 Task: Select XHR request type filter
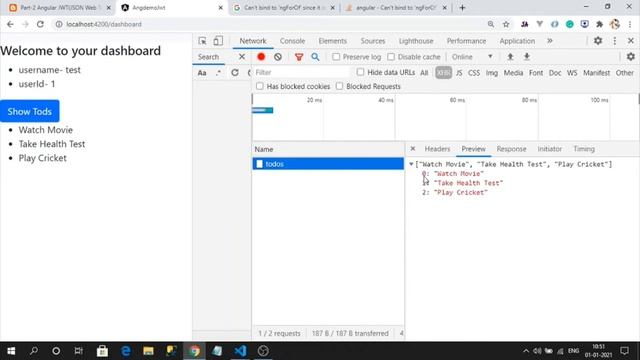[x=443, y=73]
